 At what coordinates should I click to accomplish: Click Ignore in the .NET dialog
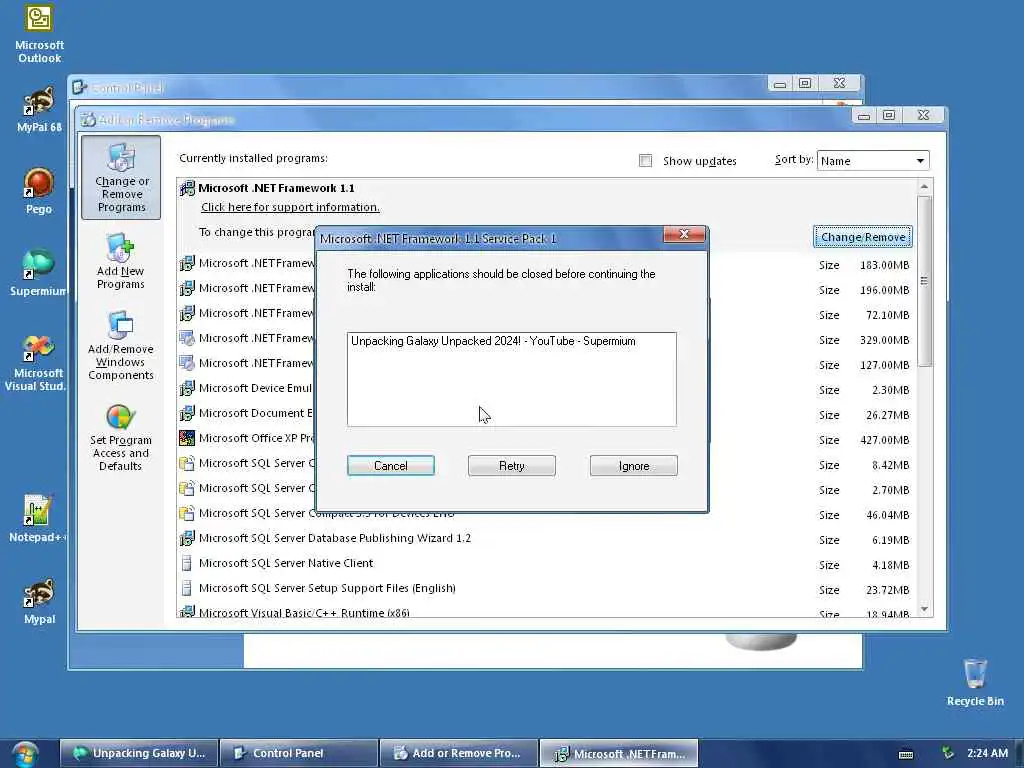pyautogui.click(x=633, y=466)
